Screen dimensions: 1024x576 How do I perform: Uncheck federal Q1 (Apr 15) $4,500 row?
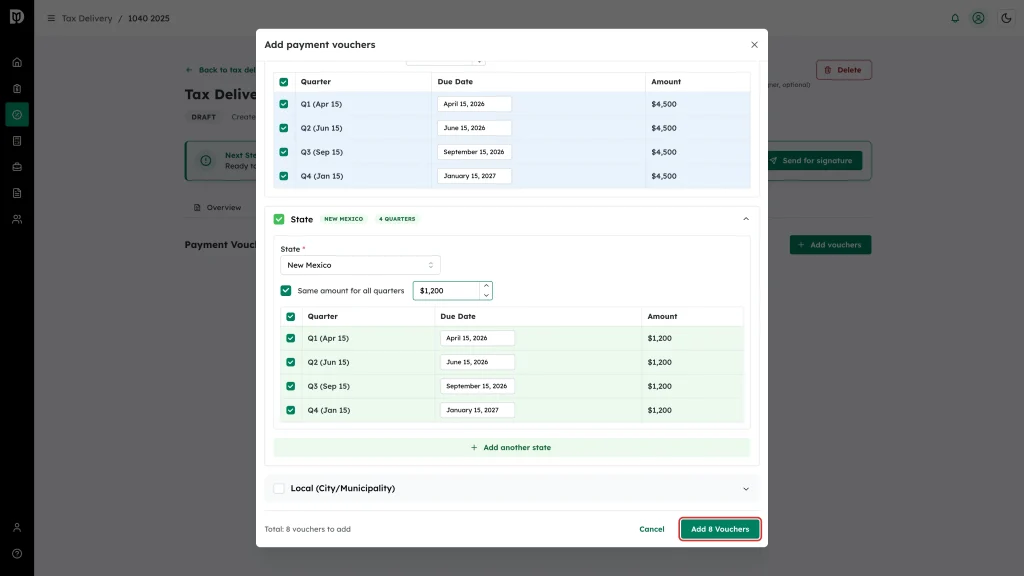(283, 104)
